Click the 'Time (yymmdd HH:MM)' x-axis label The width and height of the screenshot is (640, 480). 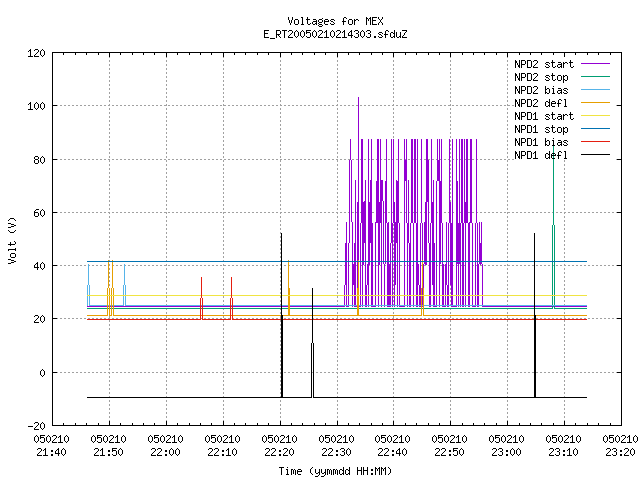[335, 471]
